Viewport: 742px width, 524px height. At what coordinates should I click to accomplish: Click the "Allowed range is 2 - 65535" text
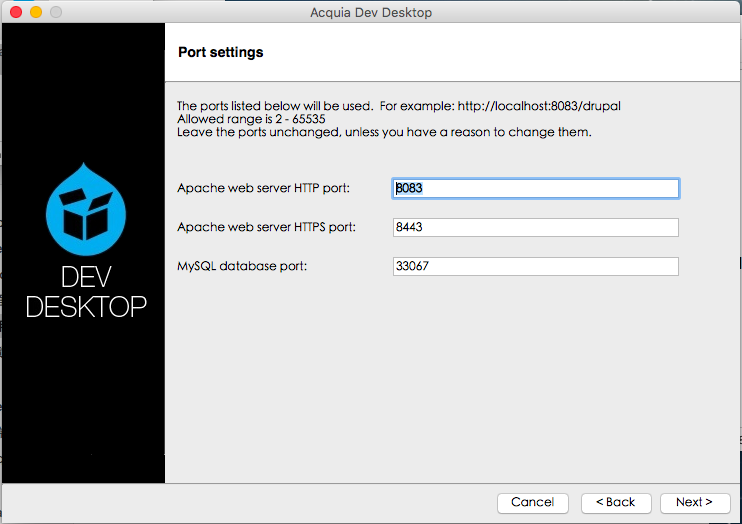tap(251, 119)
